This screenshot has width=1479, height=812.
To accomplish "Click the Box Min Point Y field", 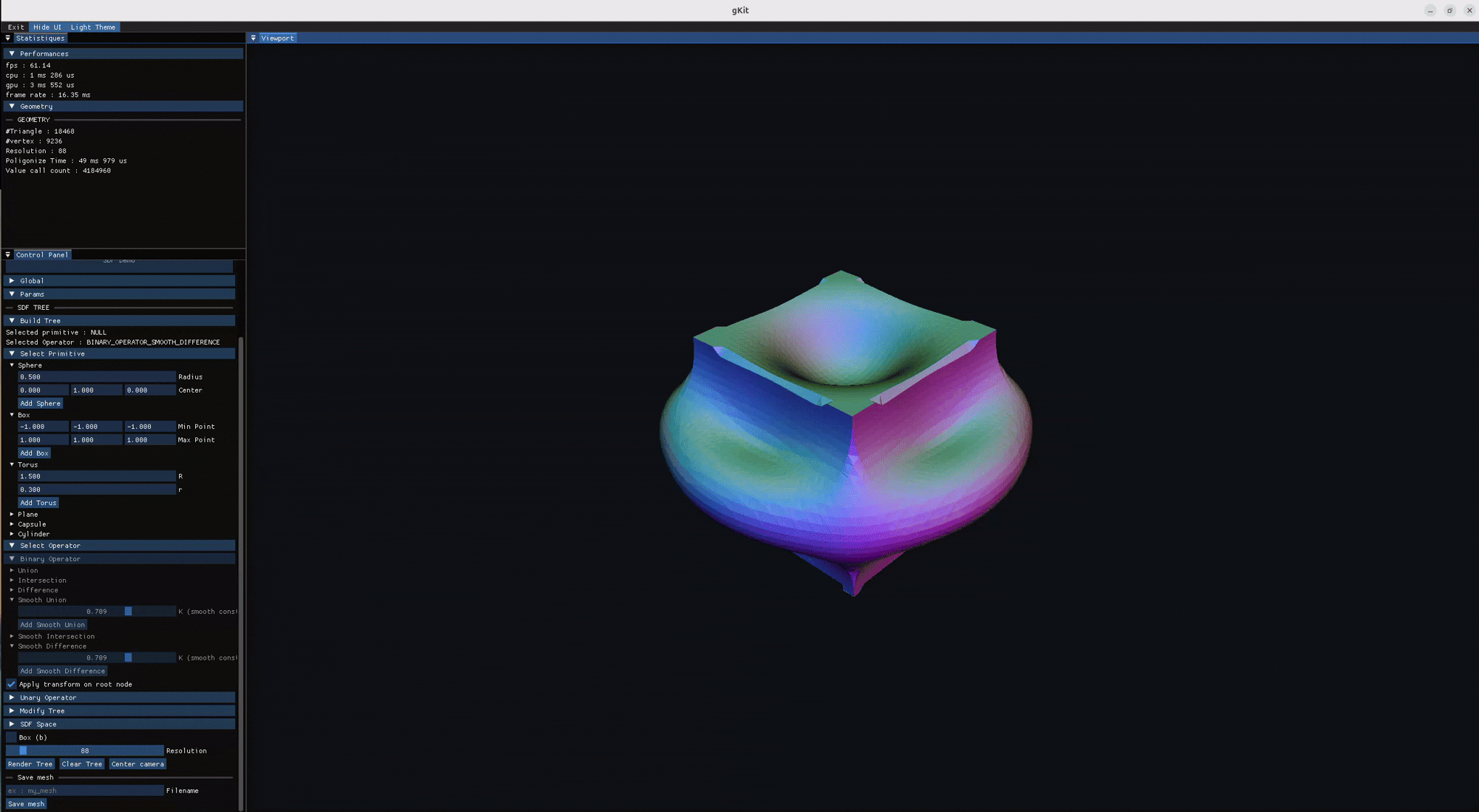I will 97,427.
